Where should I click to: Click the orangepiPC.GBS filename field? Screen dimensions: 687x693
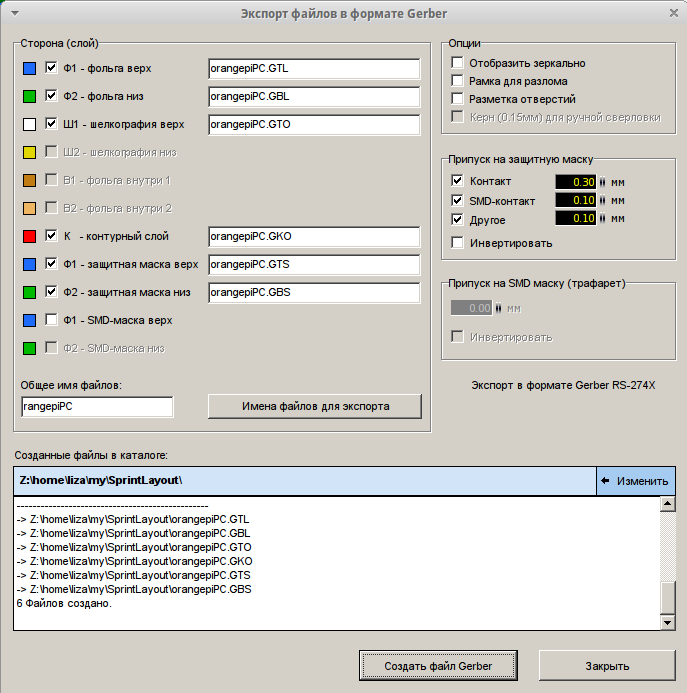314,293
